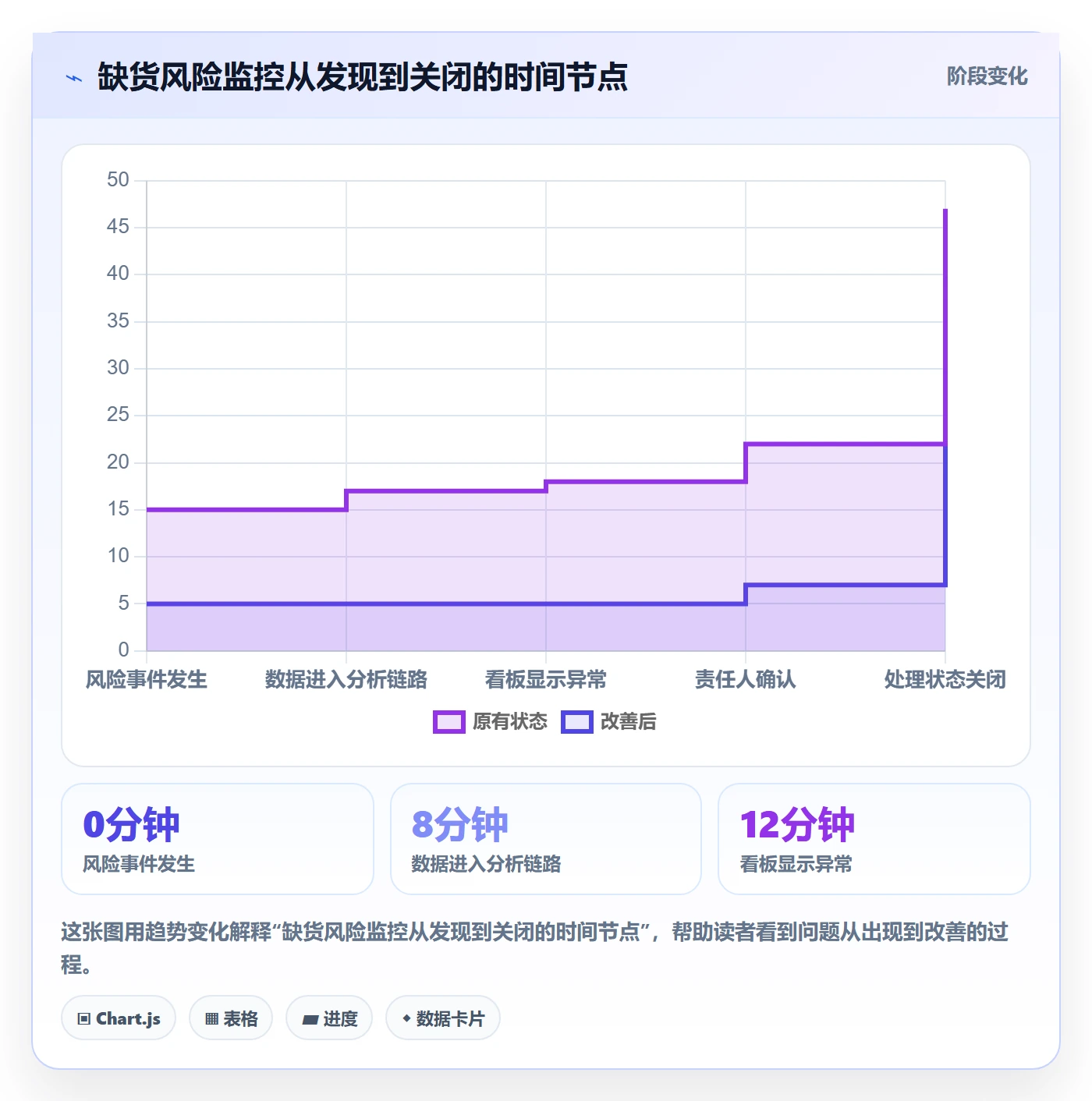Viewport: 1092px width, 1101px height.
Task: Select the 进度 tag chip
Action: click(x=329, y=1018)
